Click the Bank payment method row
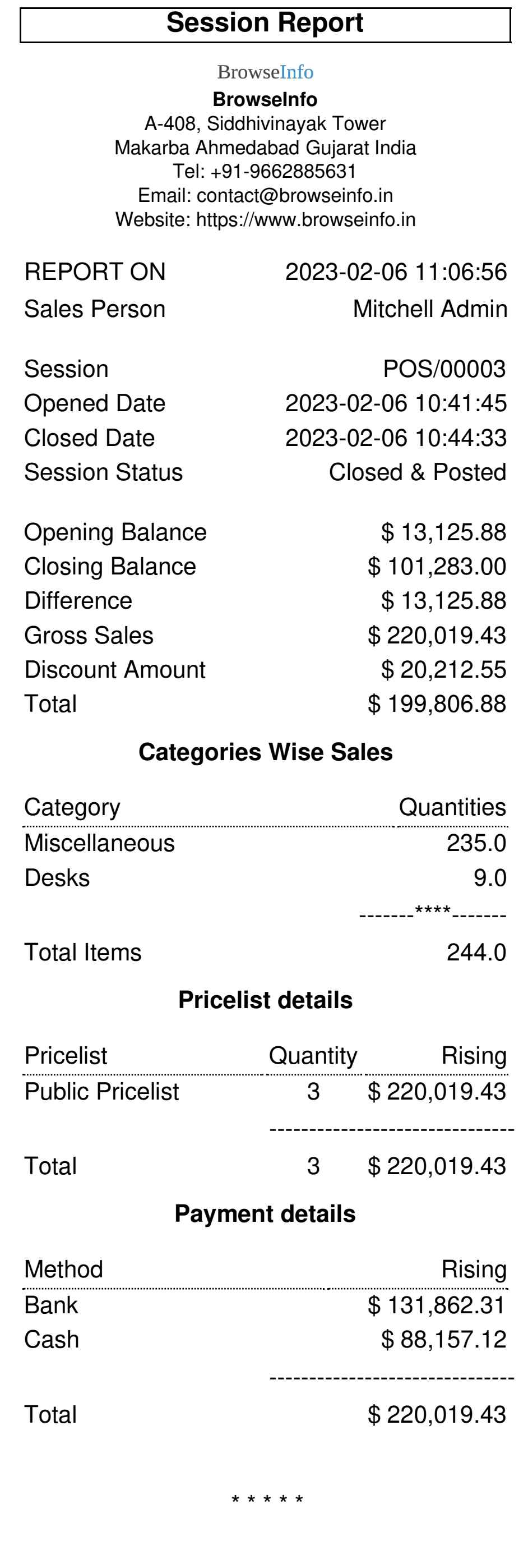Image resolution: width=528 pixels, height=1568 pixels. click(x=265, y=1305)
